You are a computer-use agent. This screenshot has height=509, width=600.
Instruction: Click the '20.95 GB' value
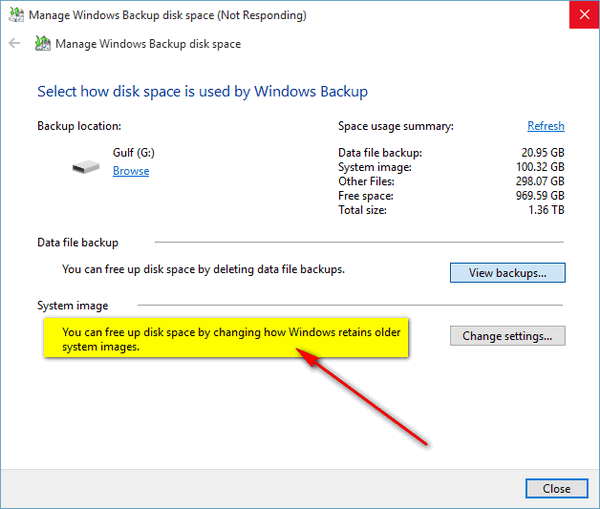click(543, 153)
